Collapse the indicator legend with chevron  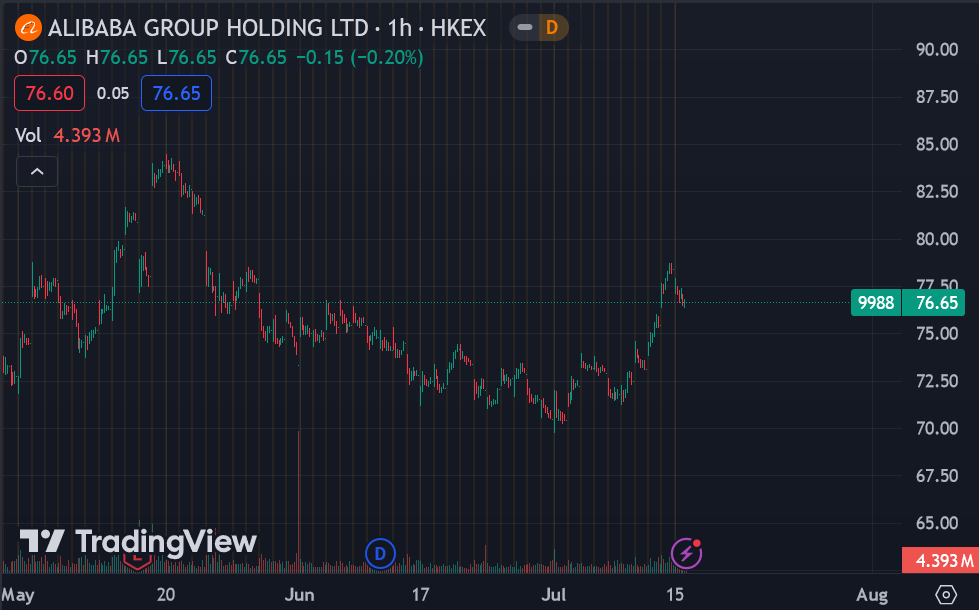37,172
